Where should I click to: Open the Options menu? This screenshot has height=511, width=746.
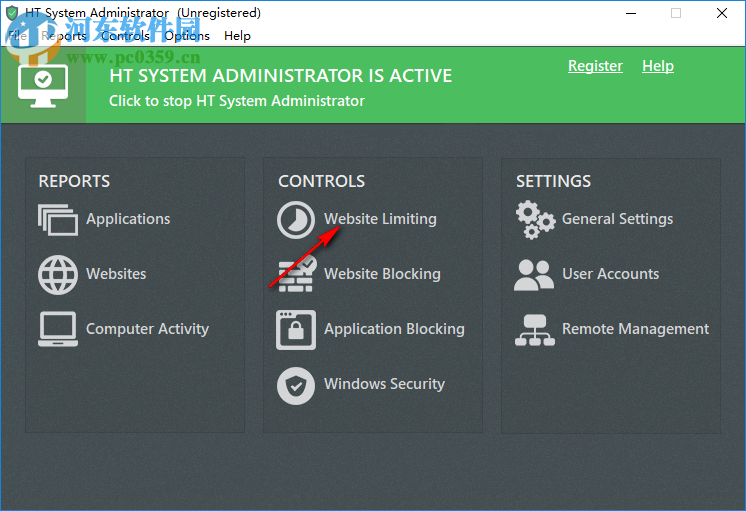coord(187,36)
